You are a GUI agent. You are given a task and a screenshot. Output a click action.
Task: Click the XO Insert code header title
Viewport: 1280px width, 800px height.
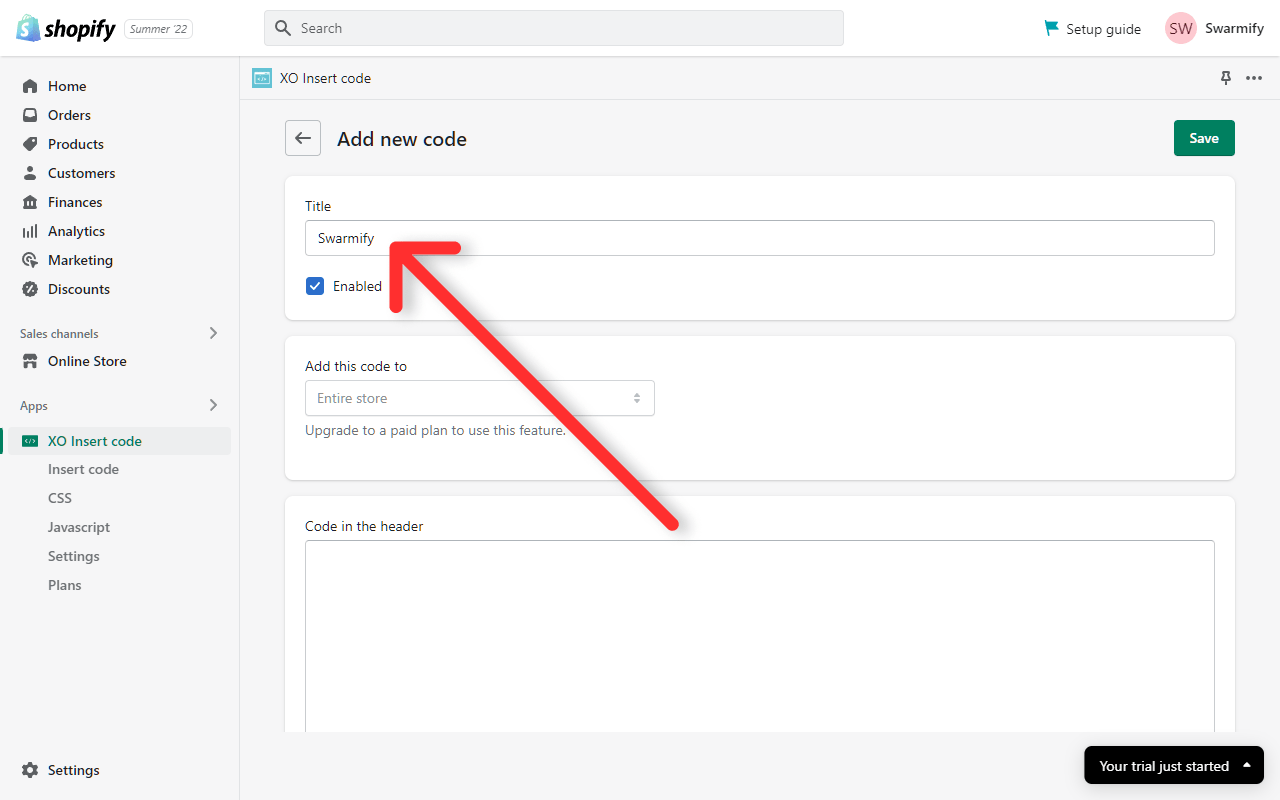click(x=325, y=78)
